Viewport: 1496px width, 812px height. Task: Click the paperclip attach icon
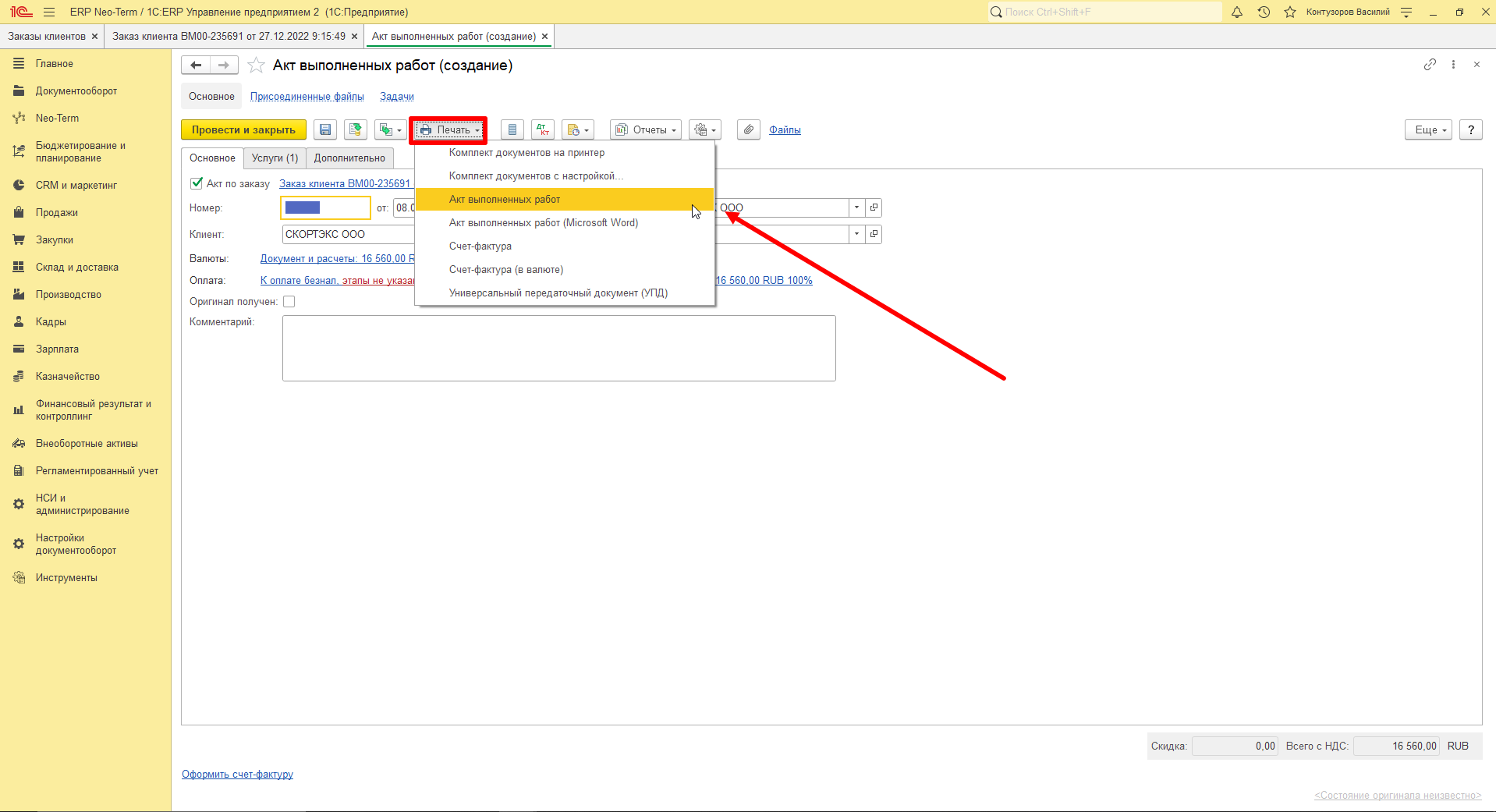pyautogui.click(x=749, y=129)
